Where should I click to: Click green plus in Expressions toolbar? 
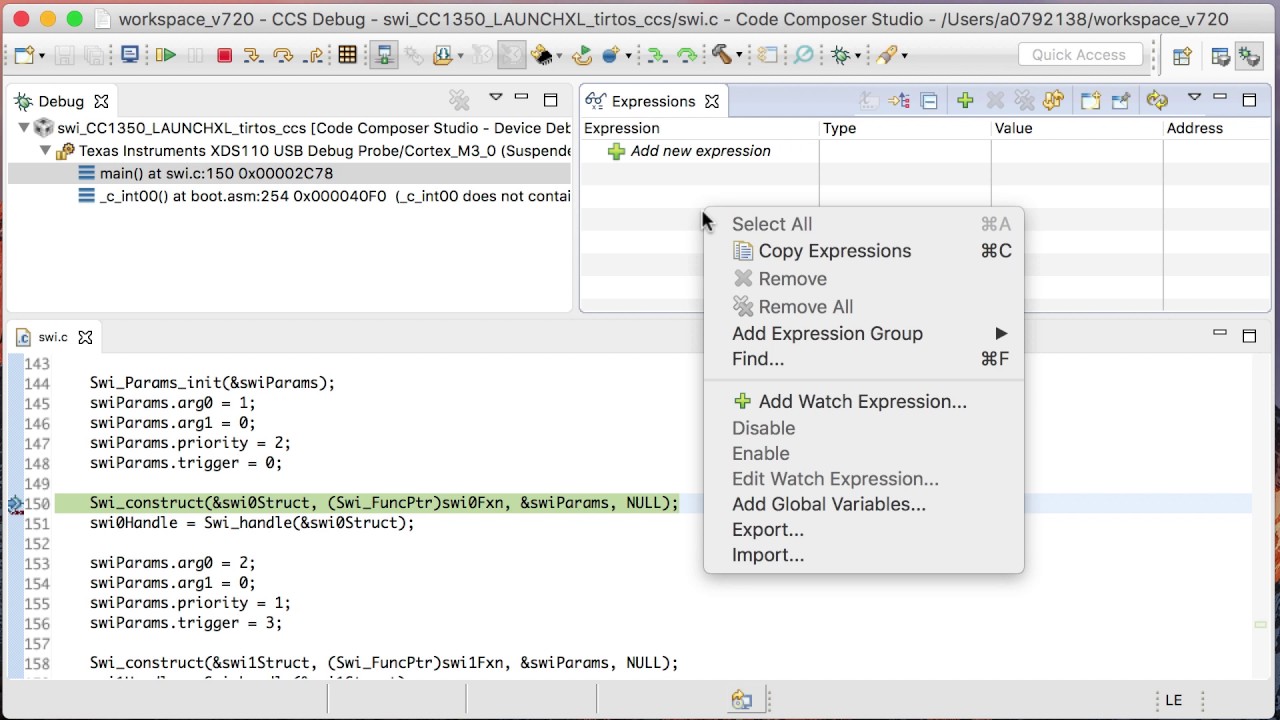pos(965,100)
